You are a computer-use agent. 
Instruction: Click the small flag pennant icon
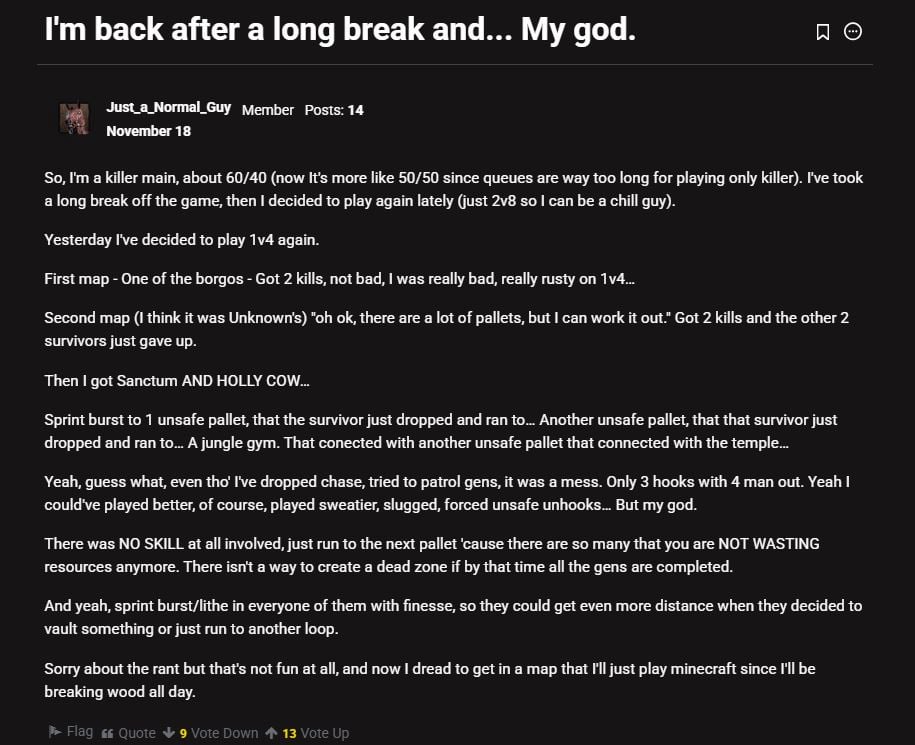pos(56,731)
